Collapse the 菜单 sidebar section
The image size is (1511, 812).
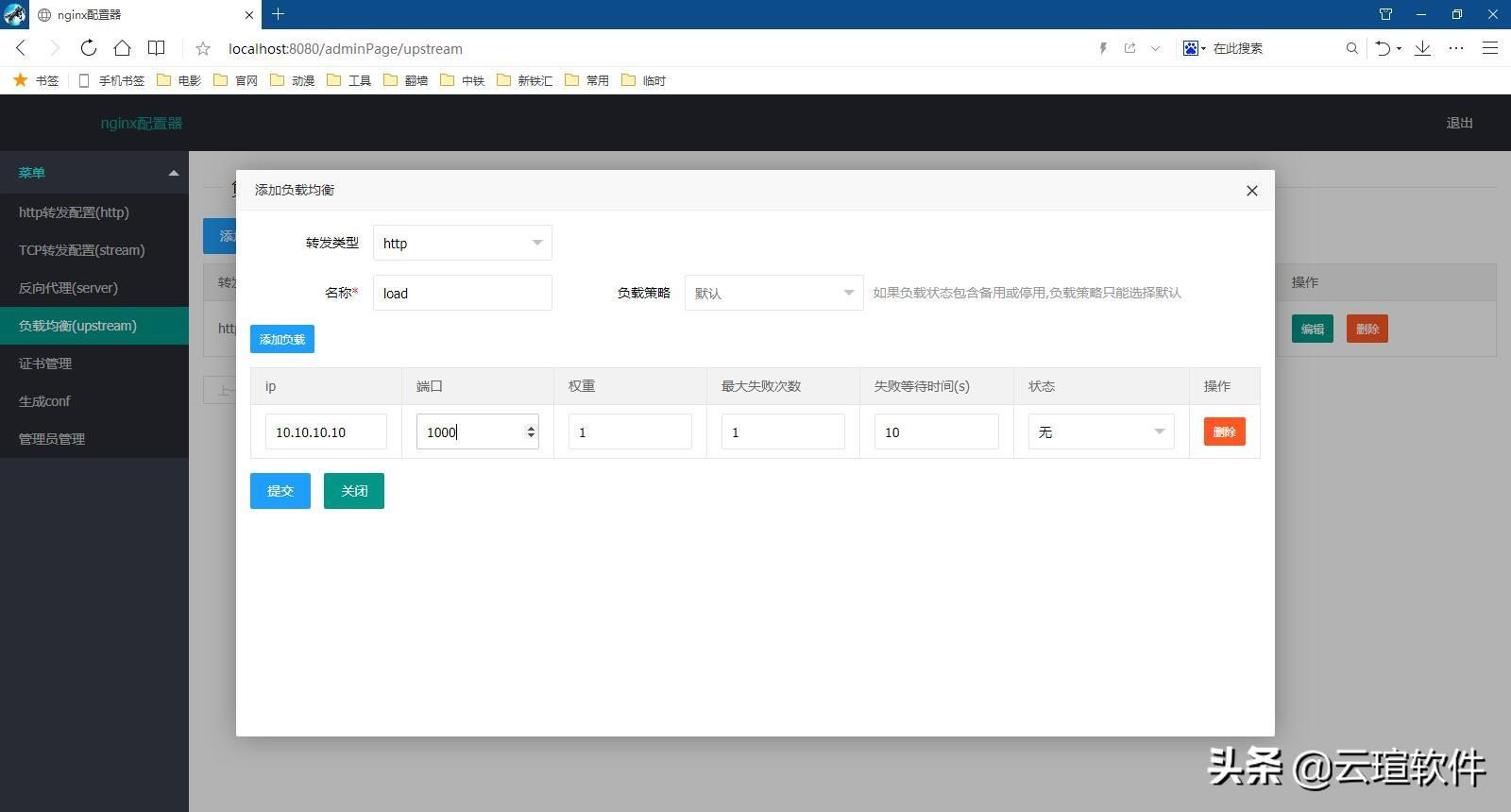point(94,173)
